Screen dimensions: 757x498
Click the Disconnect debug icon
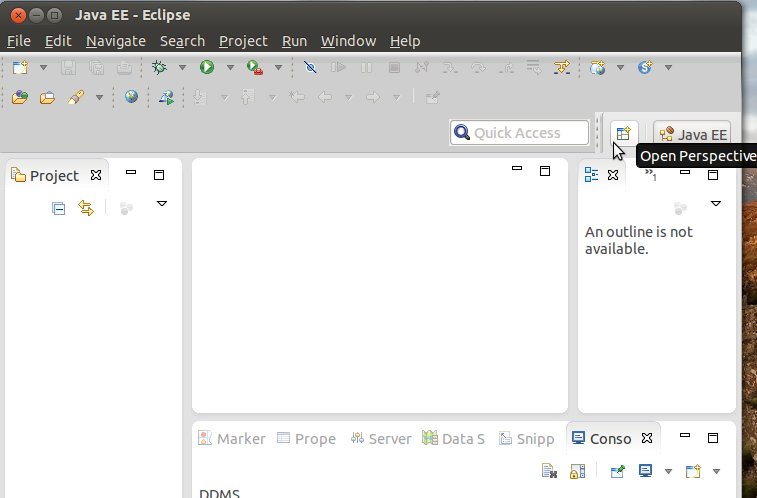coord(421,67)
